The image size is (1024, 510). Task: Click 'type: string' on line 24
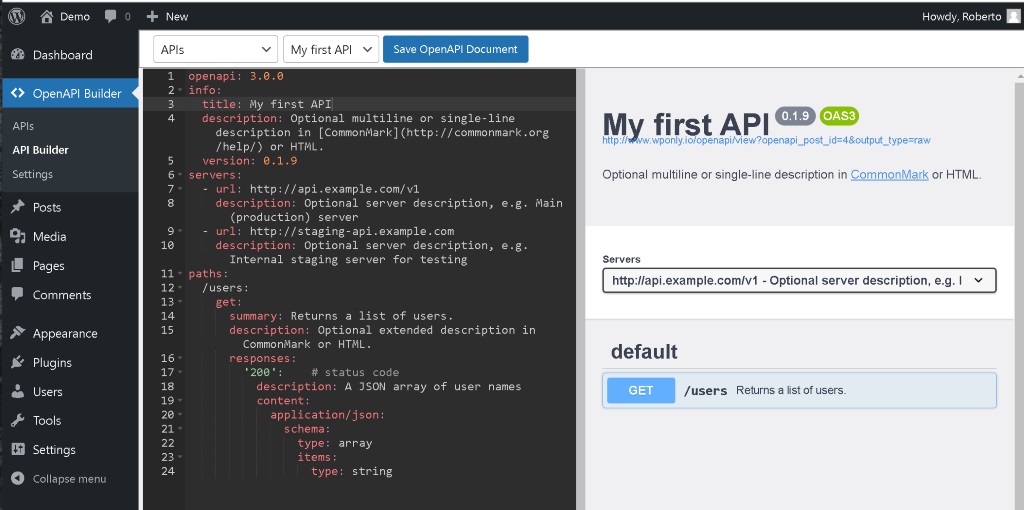point(351,471)
